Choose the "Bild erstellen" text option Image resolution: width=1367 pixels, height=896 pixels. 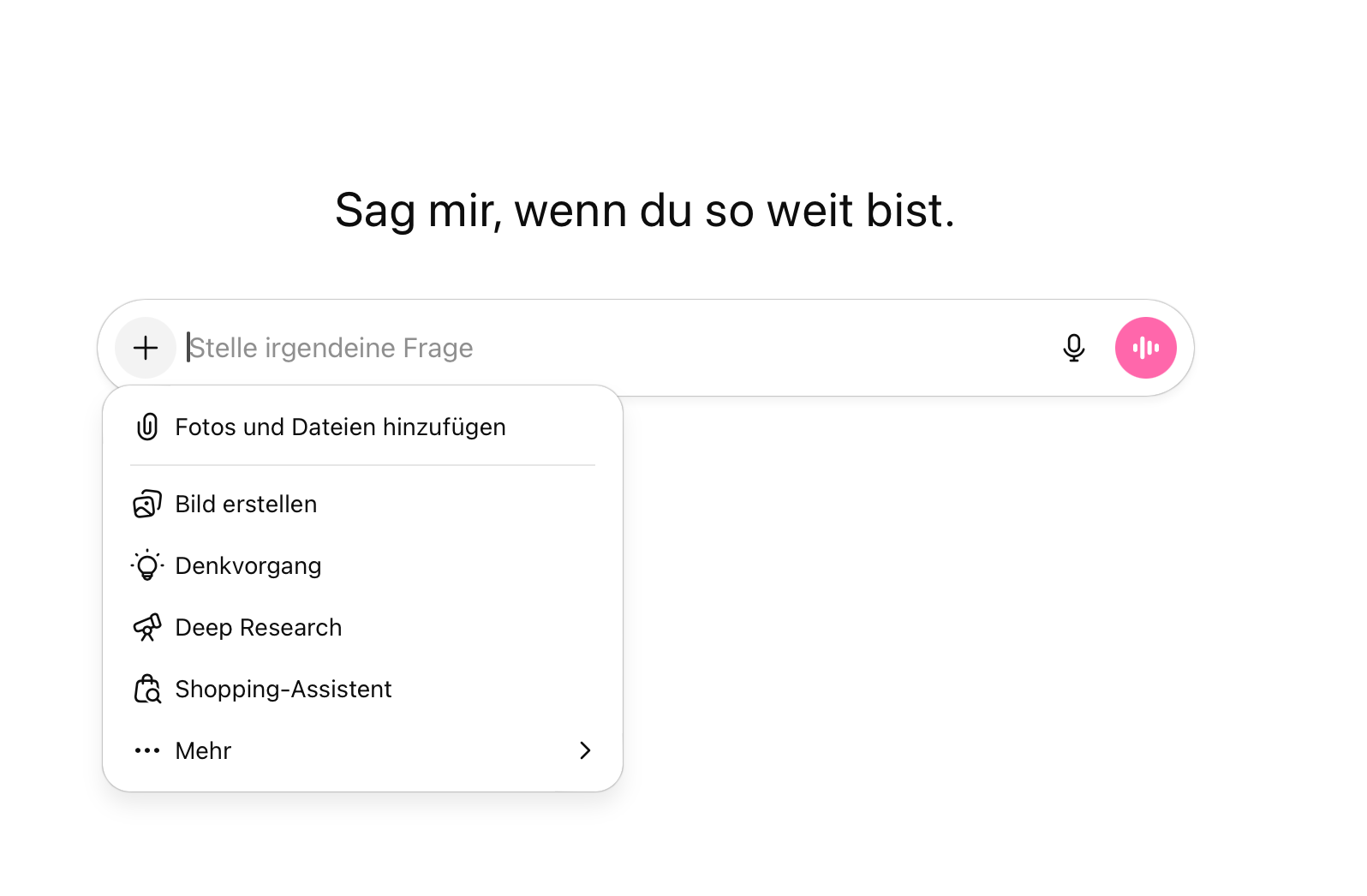[x=246, y=505]
